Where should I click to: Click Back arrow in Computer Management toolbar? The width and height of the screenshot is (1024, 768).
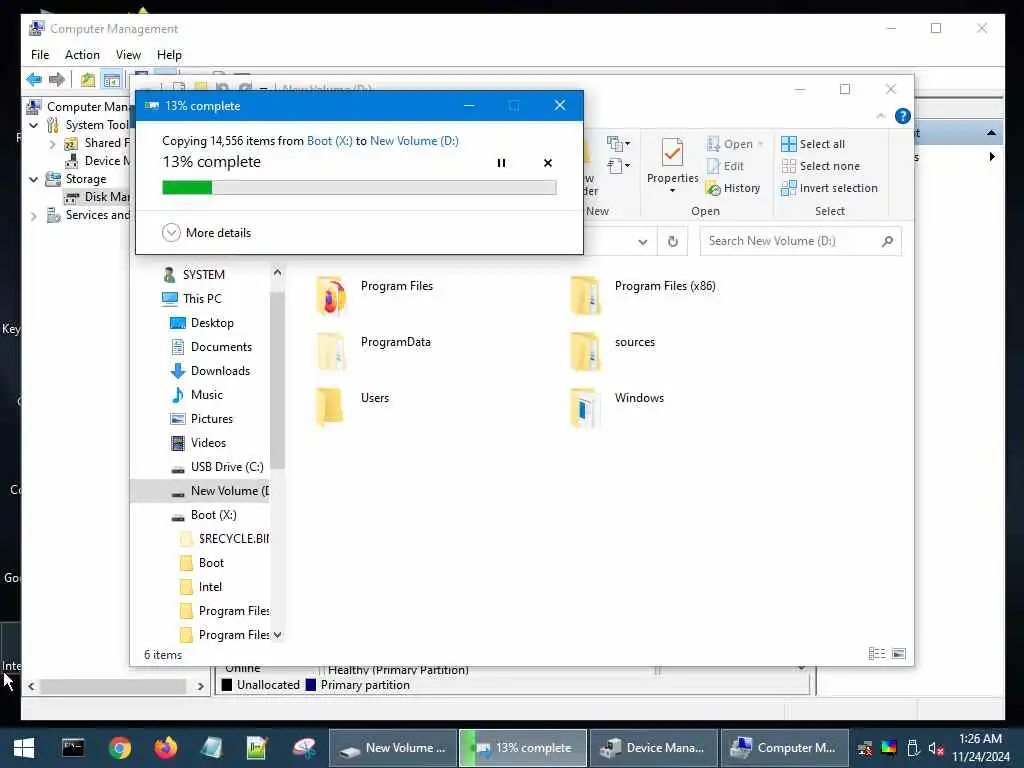tap(34, 80)
